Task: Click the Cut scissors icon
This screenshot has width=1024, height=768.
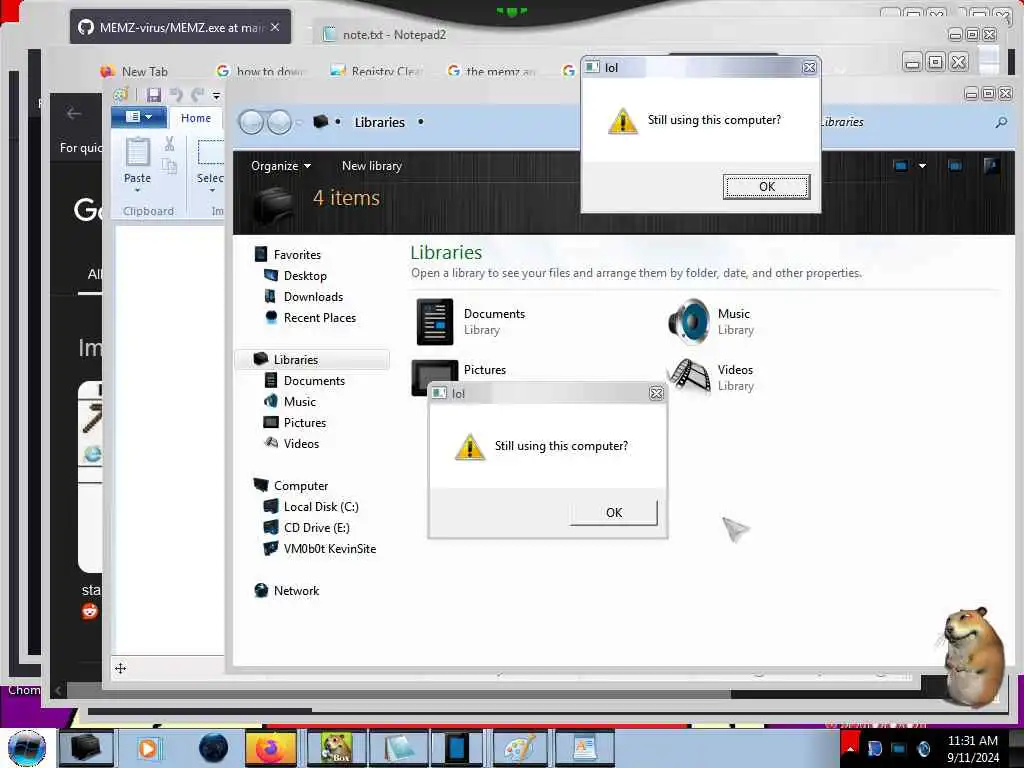Action: tap(169, 144)
